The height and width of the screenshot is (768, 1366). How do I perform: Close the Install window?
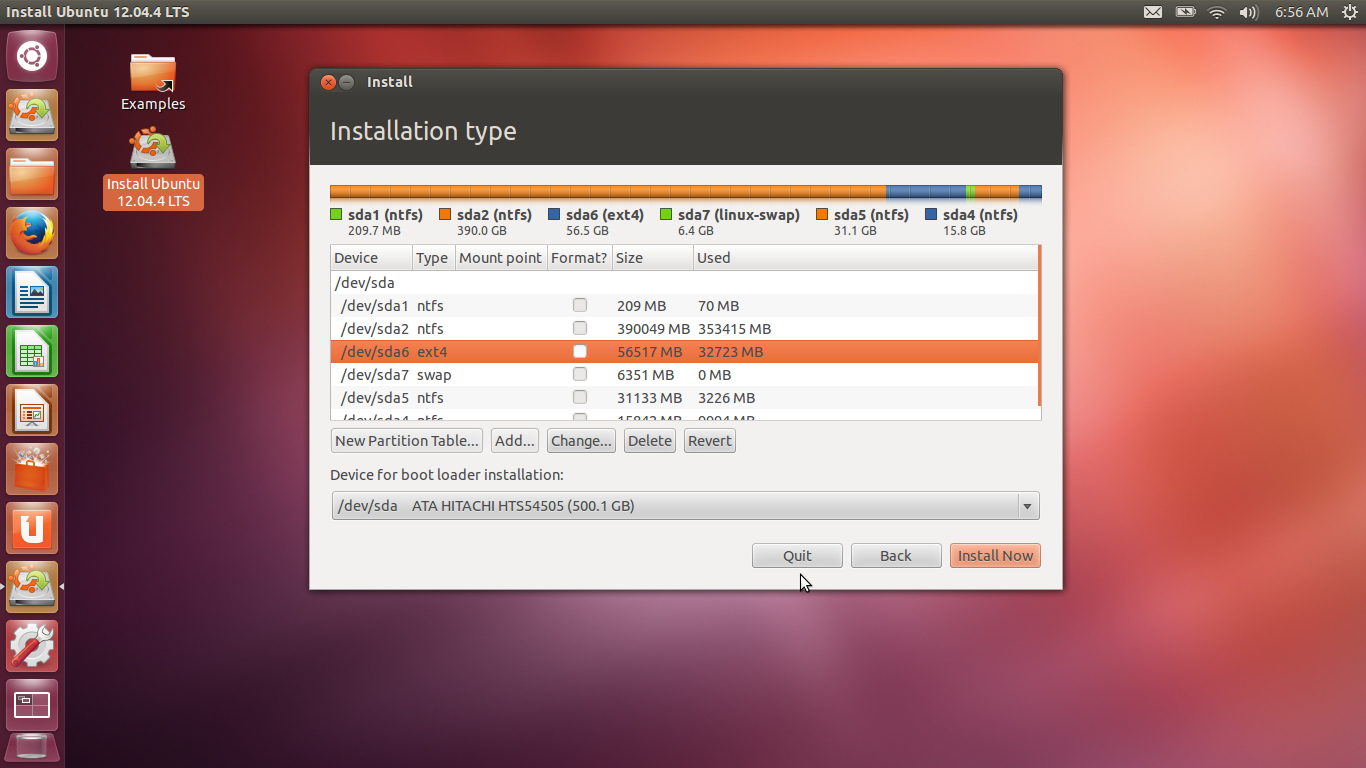[x=328, y=82]
